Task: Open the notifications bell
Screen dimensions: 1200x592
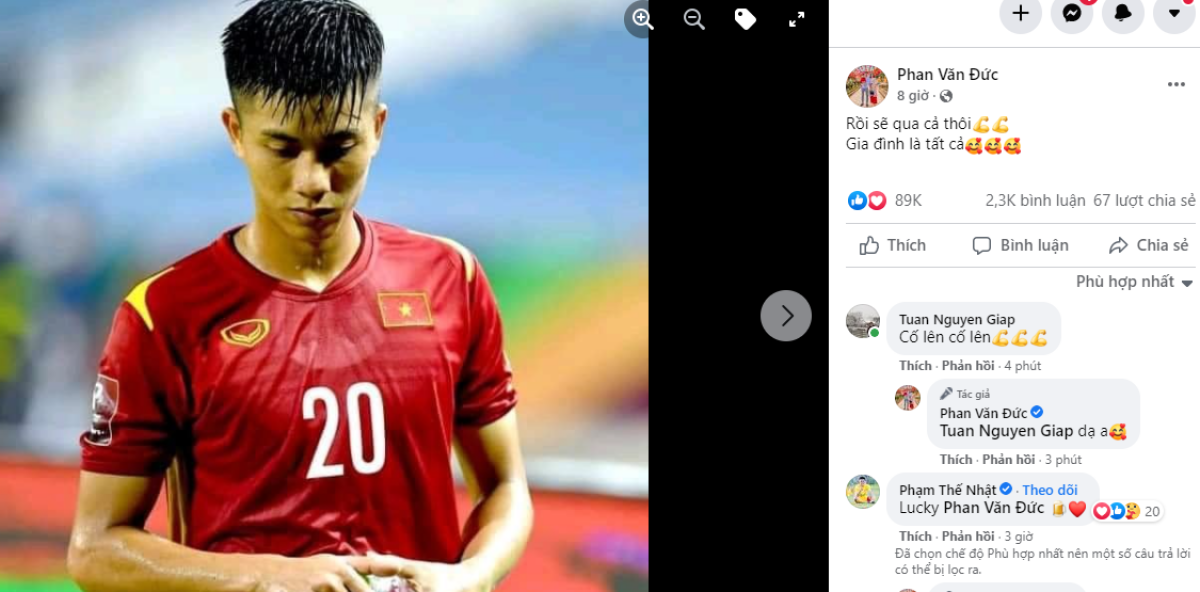Action: coord(1123,13)
